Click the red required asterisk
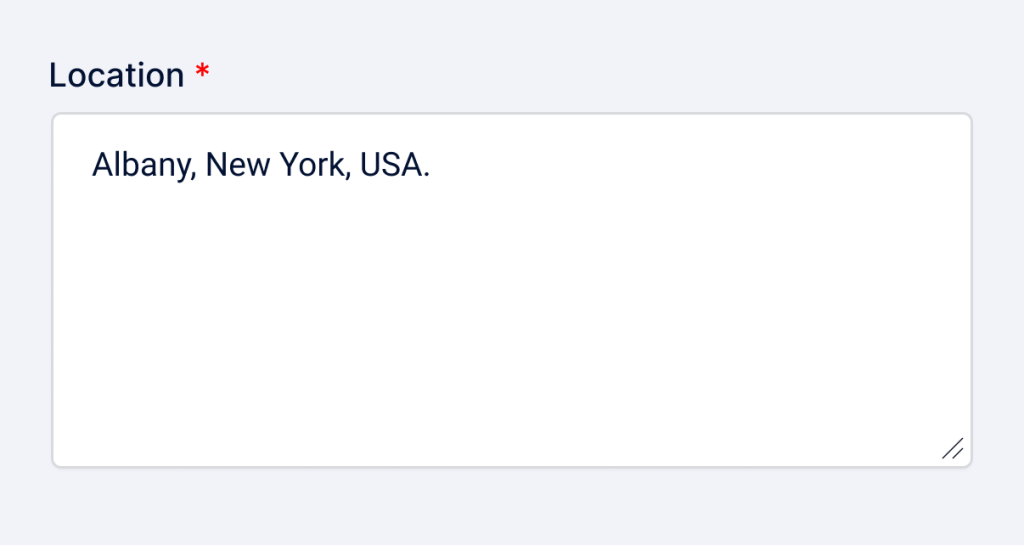This screenshot has width=1024, height=545. click(x=203, y=73)
